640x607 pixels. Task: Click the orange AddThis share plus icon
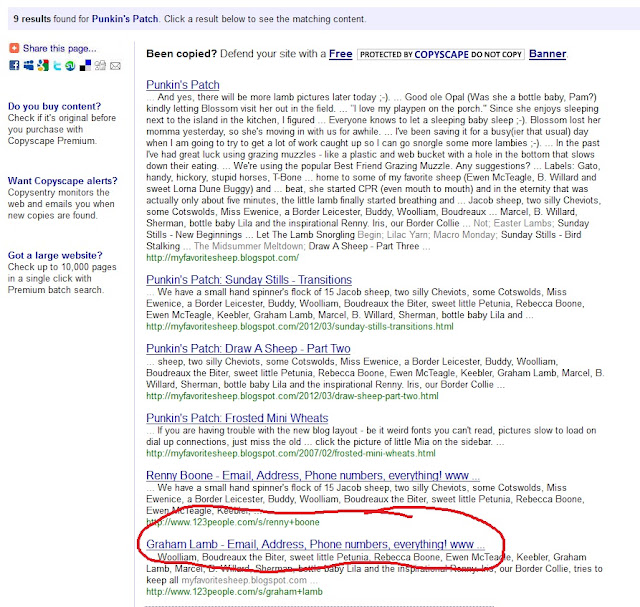tap(14, 48)
